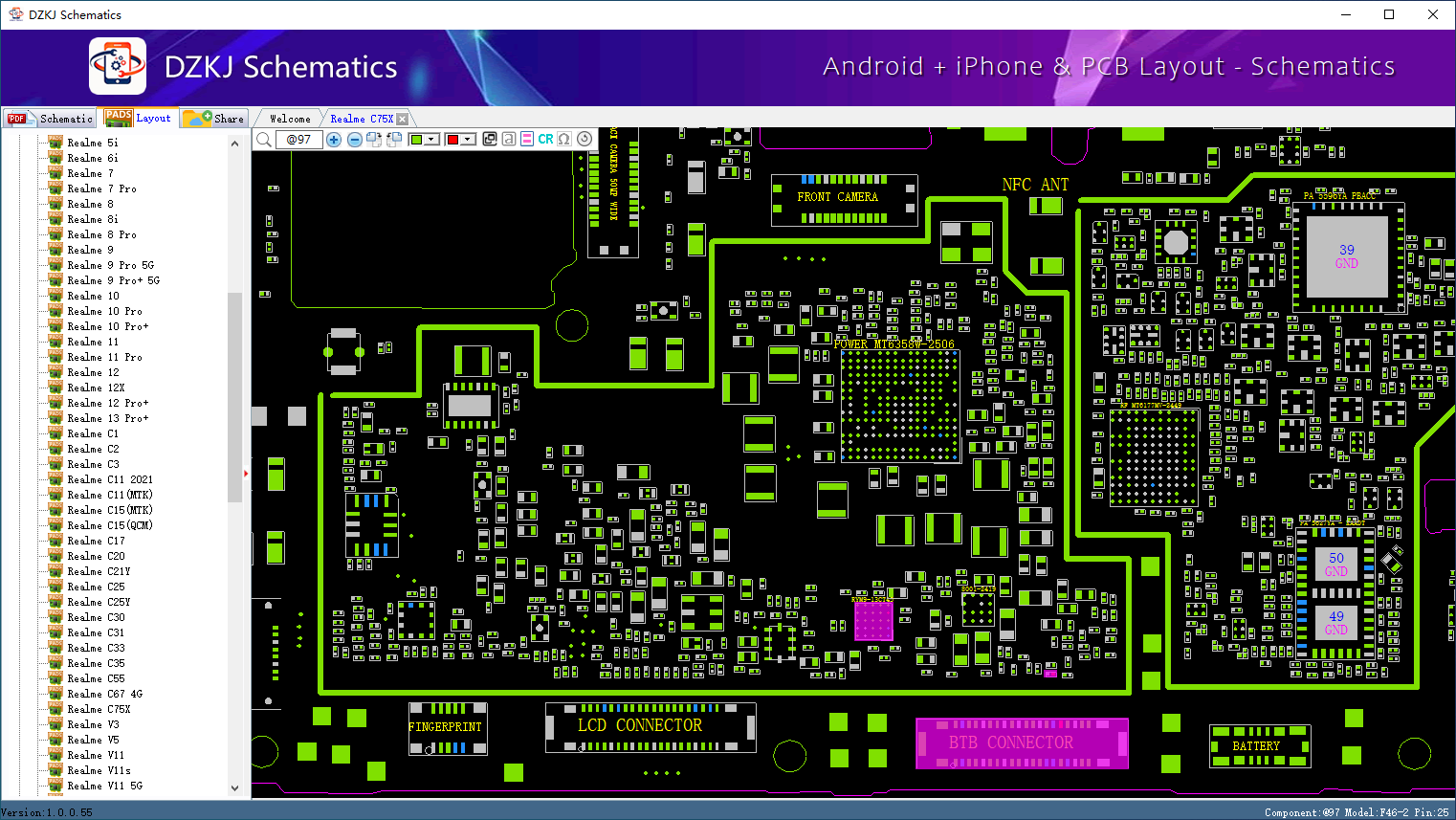Select the LCD CONNECTOR component
Viewport: 1456px width, 820px height.
click(x=651, y=728)
